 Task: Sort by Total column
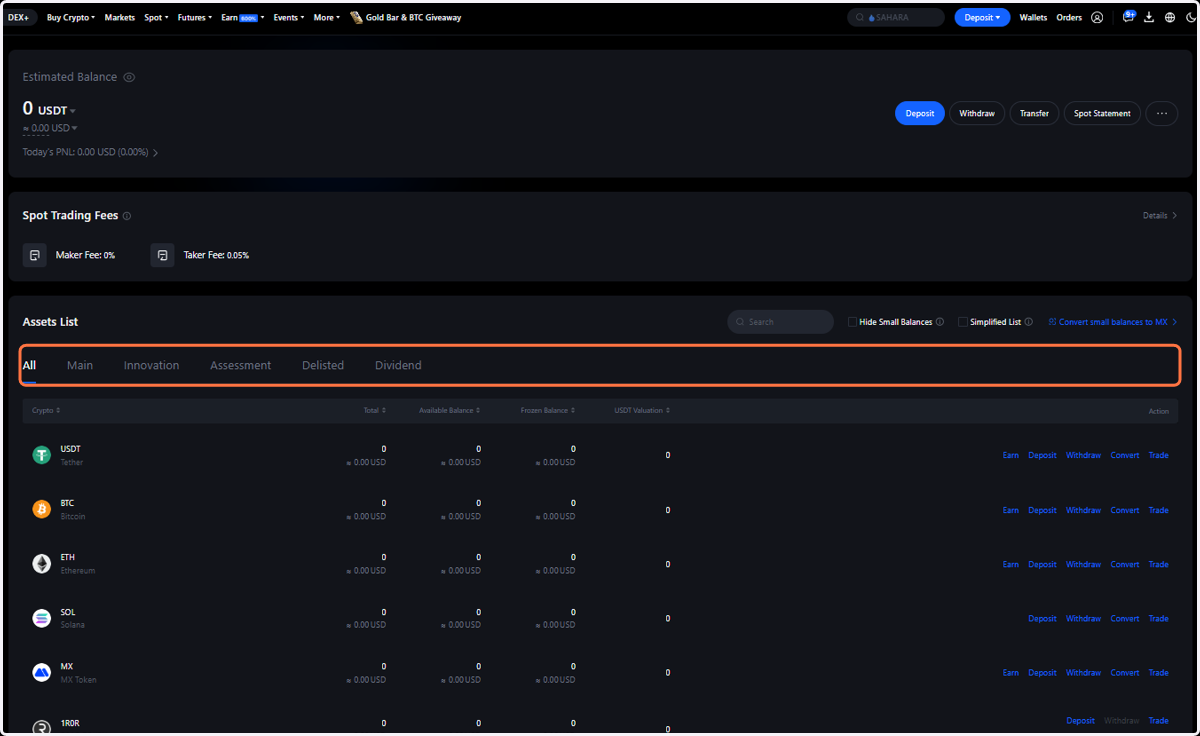coord(375,410)
